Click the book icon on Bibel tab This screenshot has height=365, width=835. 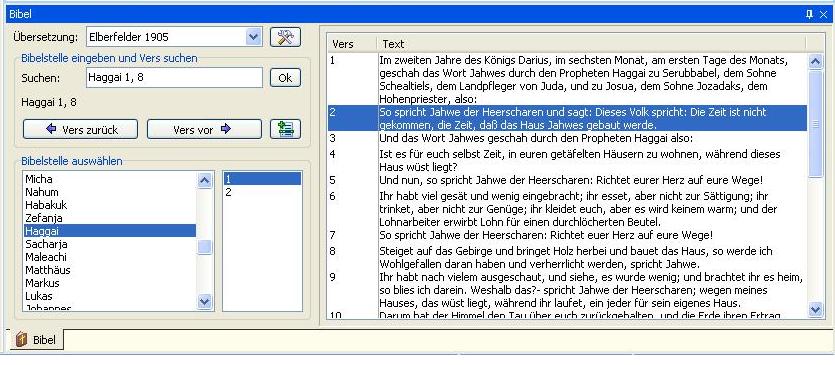point(22,339)
